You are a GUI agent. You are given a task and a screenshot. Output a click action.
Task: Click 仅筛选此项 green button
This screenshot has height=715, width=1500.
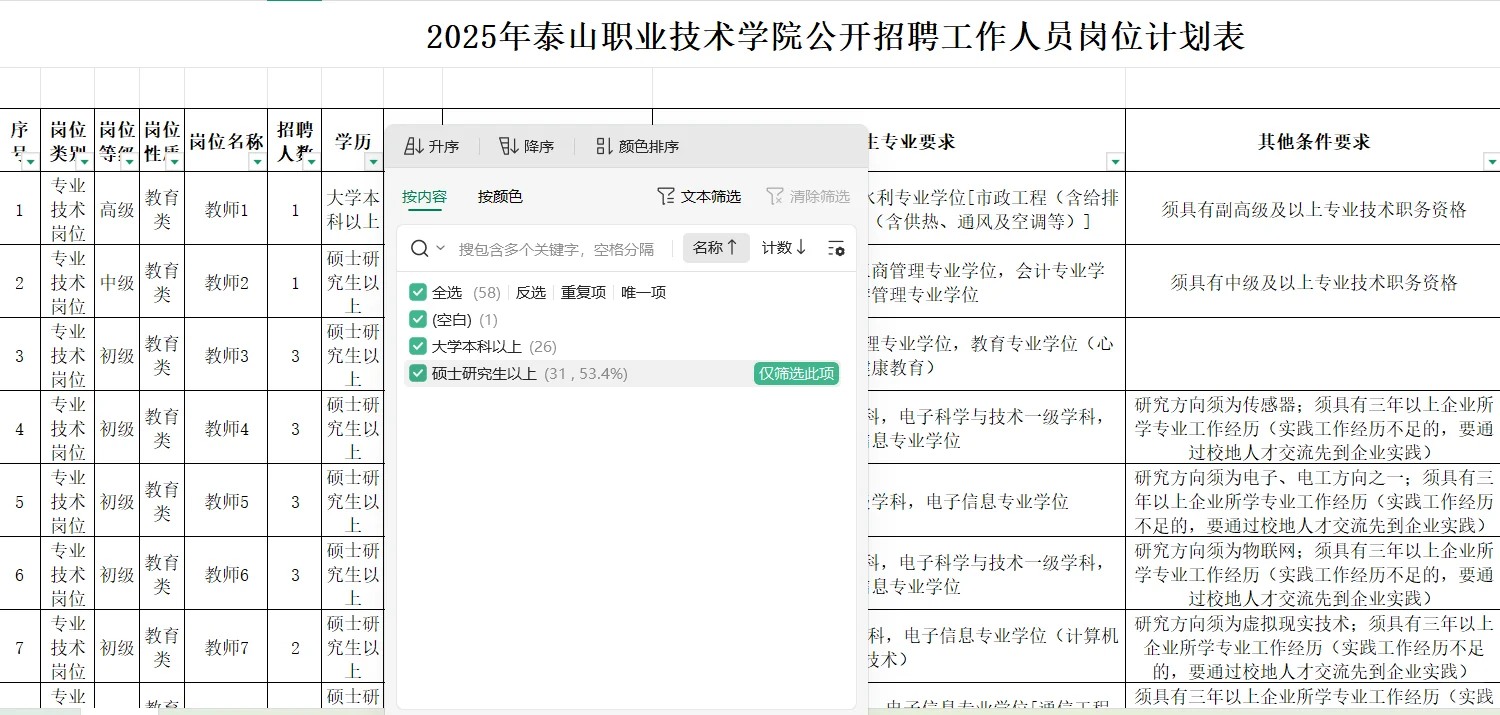click(796, 373)
